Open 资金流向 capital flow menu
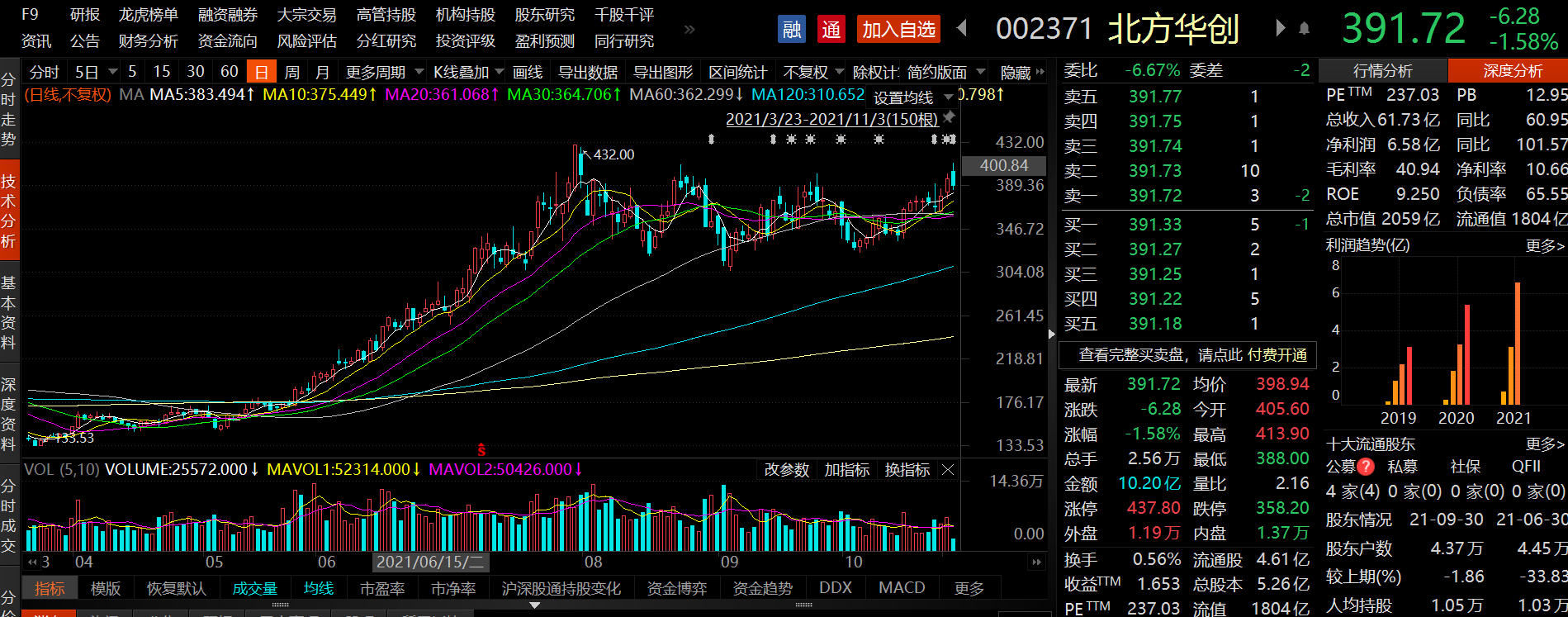Image resolution: width=1568 pixels, height=617 pixels. click(x=228, y=40)
